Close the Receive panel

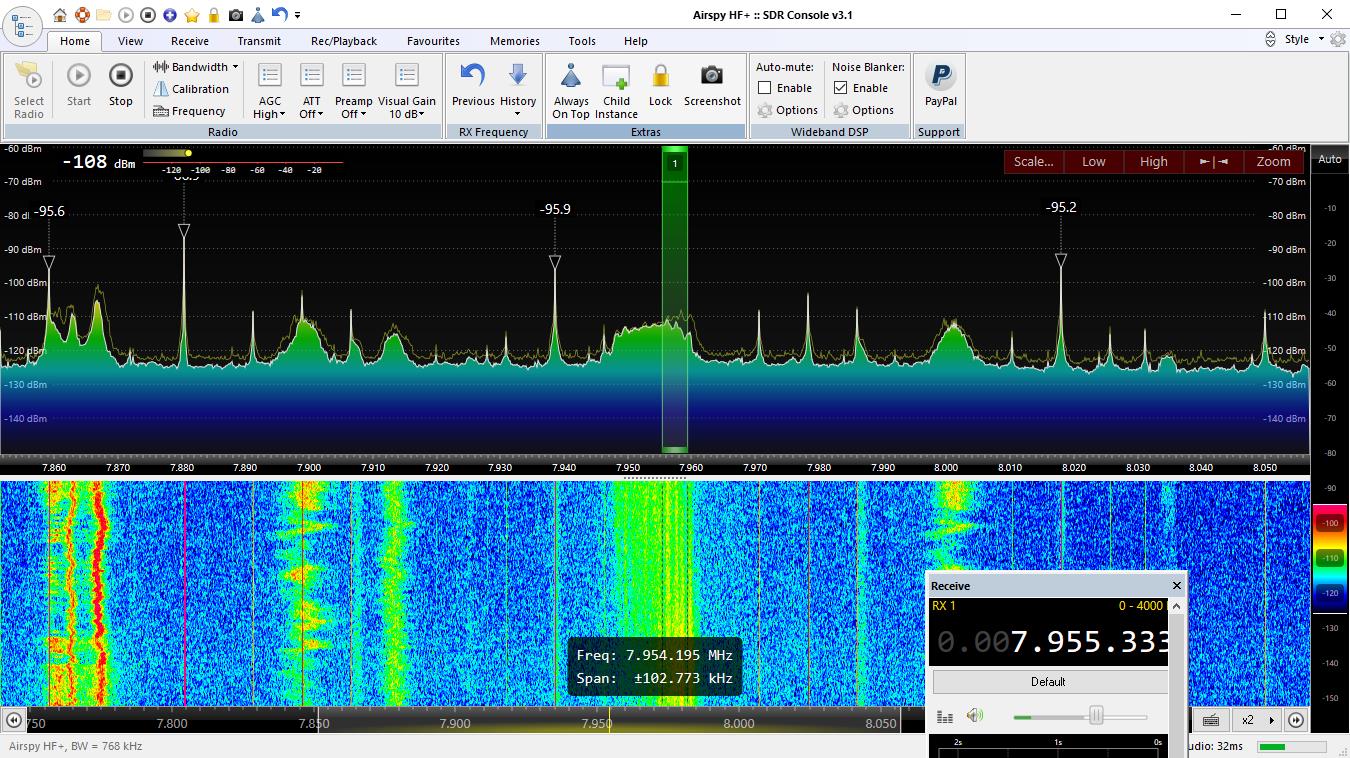click(1177, 586)
